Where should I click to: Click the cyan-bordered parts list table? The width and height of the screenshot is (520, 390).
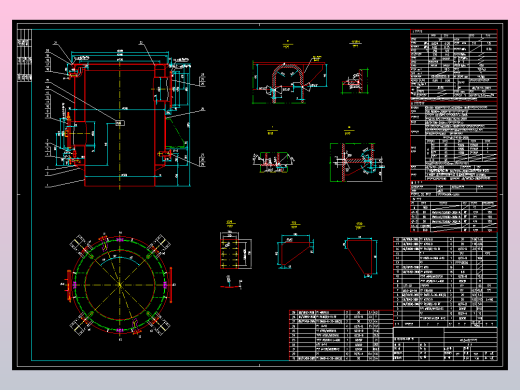coord(445,282)
